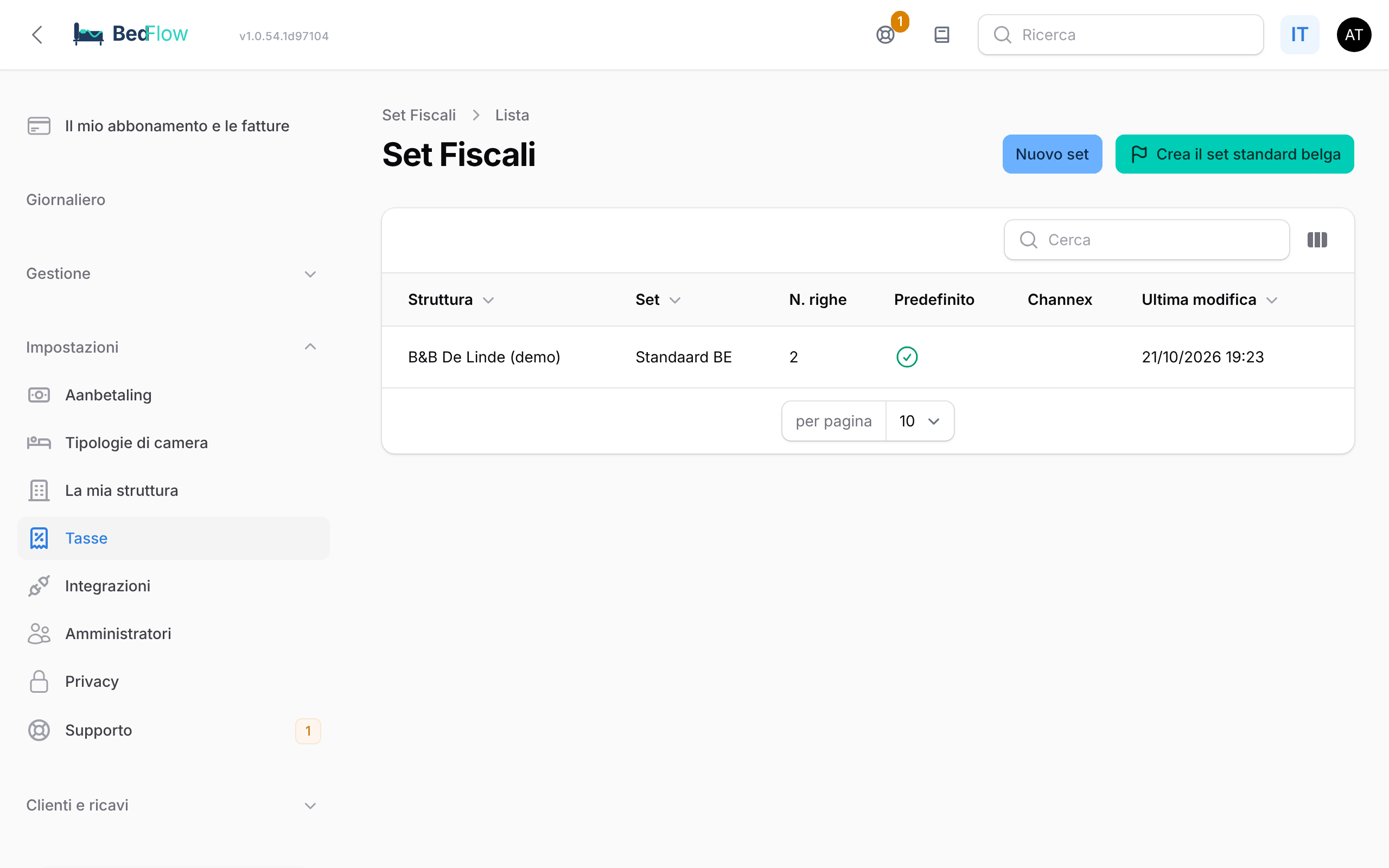The height and width of the screenshot is (868, 1389).
Task: Click the Tasse receipt percent icon
Action: click(39, 538)
